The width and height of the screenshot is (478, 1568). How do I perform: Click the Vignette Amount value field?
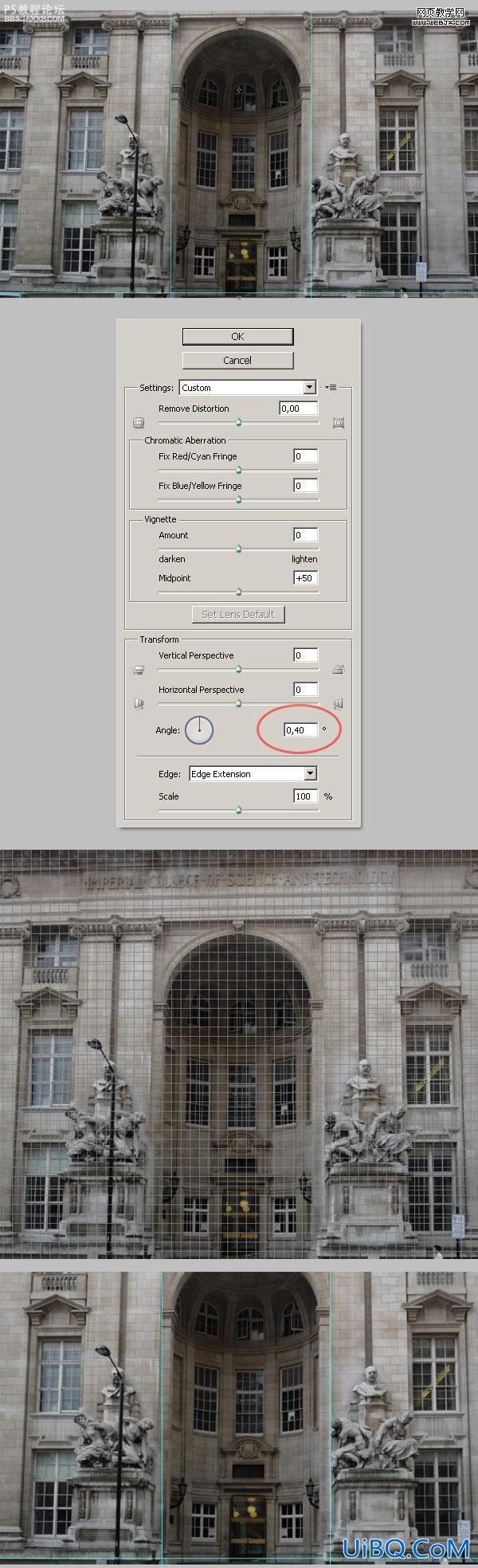(x=305, y=535)
